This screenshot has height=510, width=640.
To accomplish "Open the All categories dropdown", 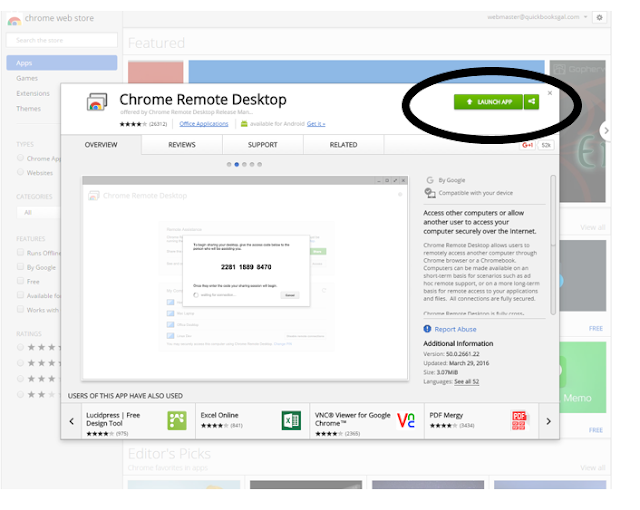I will [x=39, y=213].
